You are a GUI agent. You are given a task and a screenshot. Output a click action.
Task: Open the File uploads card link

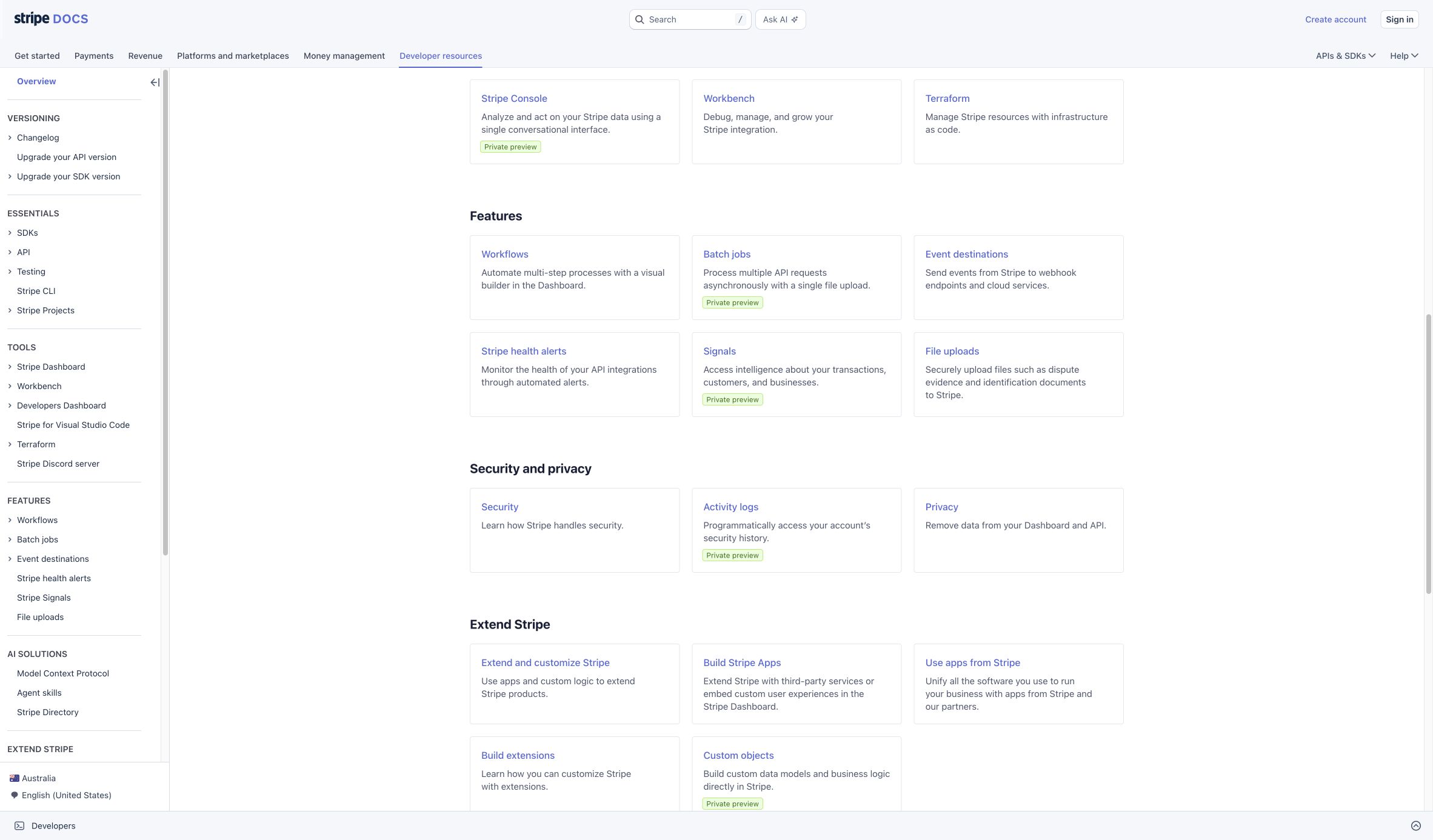(952, 351)
